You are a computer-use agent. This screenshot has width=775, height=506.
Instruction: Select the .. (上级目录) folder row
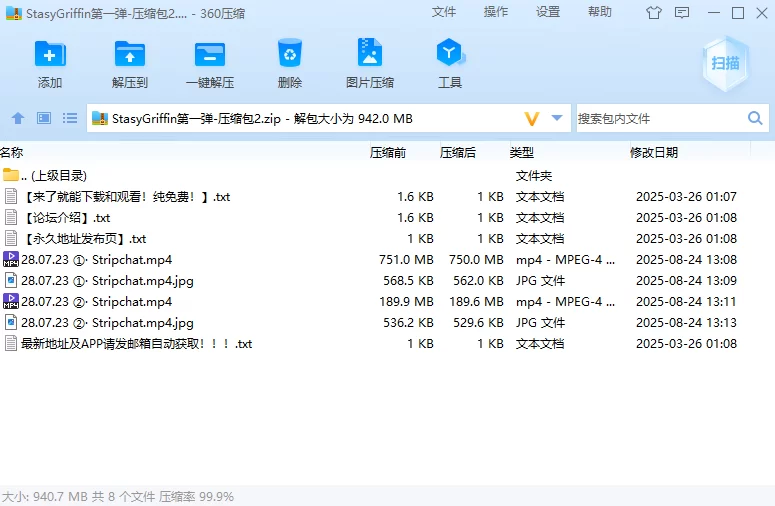coord(388,175)
